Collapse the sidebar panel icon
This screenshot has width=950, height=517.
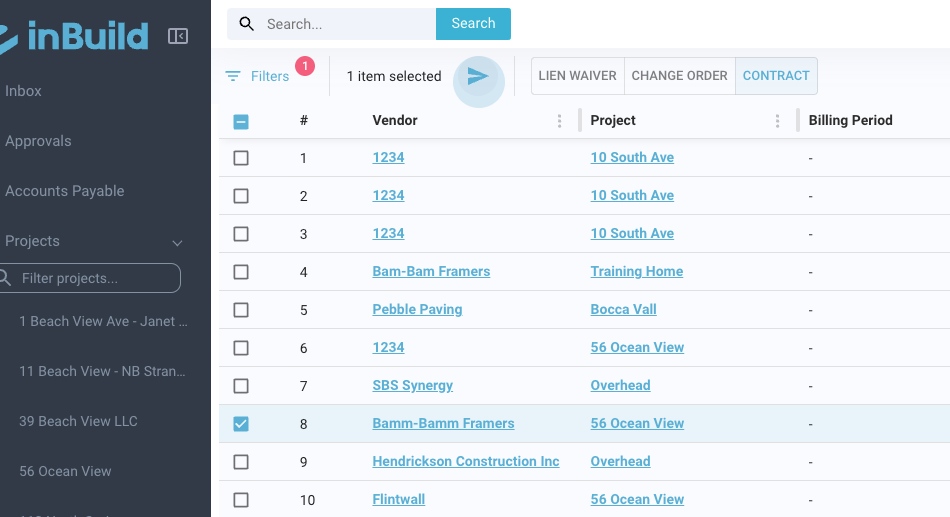tap(178, 37)
